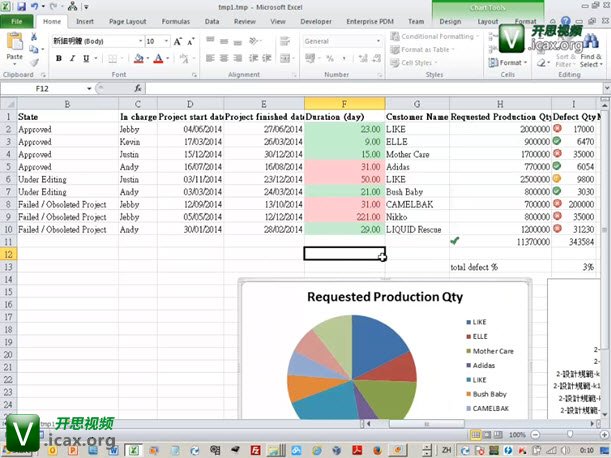Click the red Font Color A button
The width and height of the screenshot is (611, 458).
(x=158, y=58)
